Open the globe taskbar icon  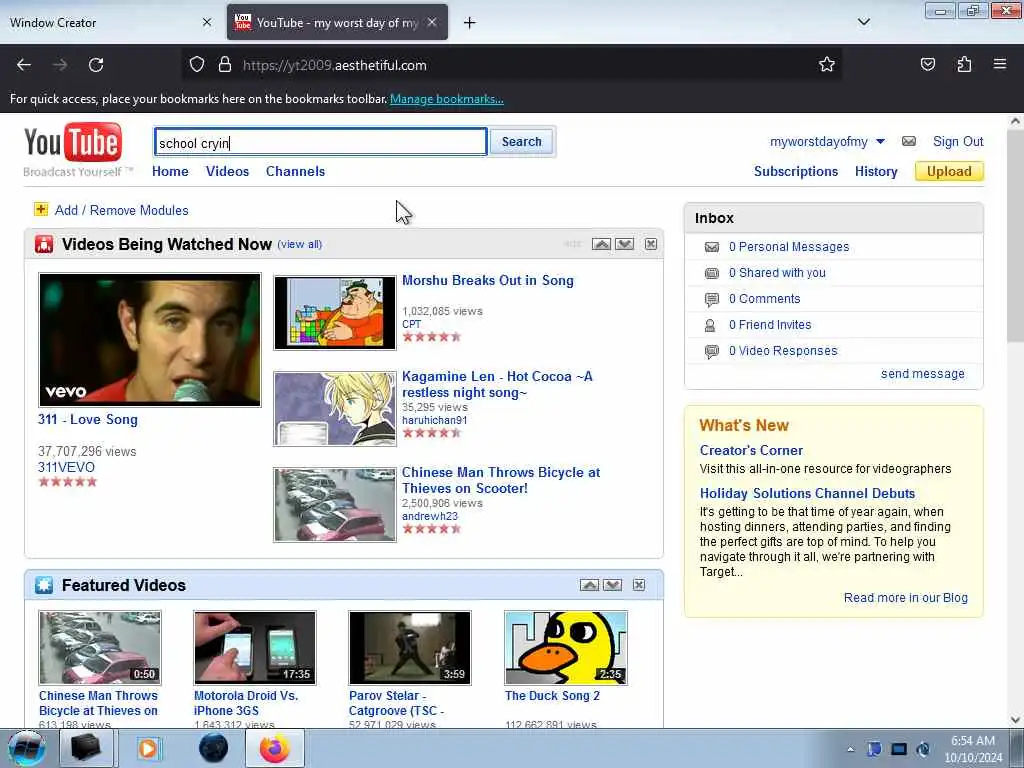(214, 748)
